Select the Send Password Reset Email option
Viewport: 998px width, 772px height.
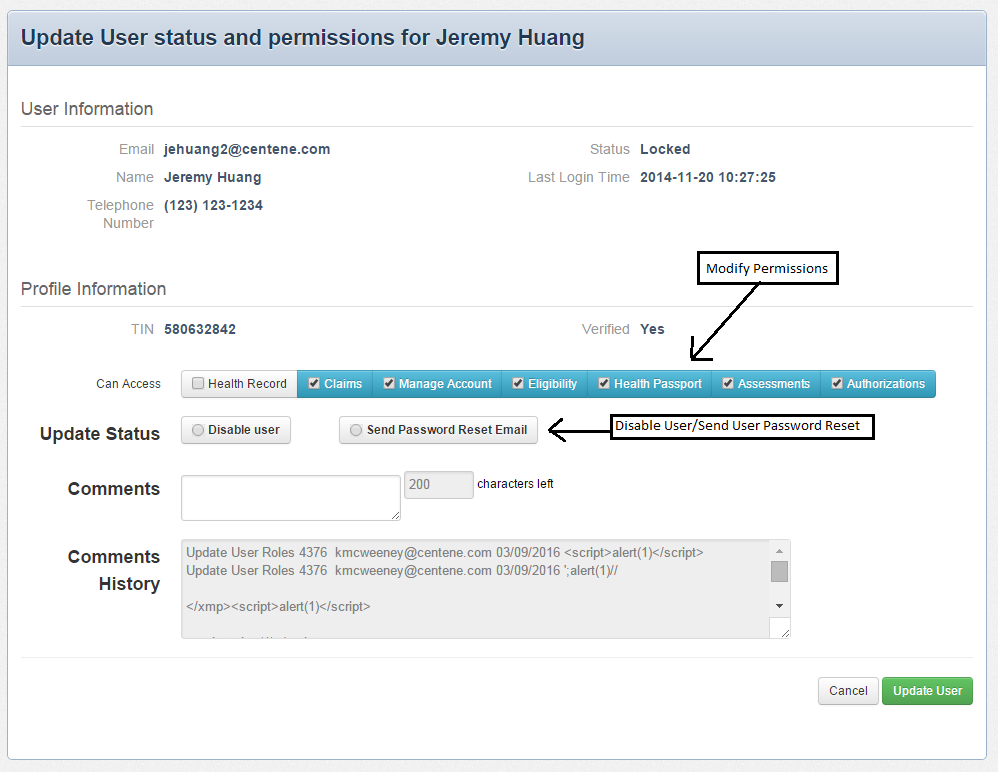click(x=356, y=430)
